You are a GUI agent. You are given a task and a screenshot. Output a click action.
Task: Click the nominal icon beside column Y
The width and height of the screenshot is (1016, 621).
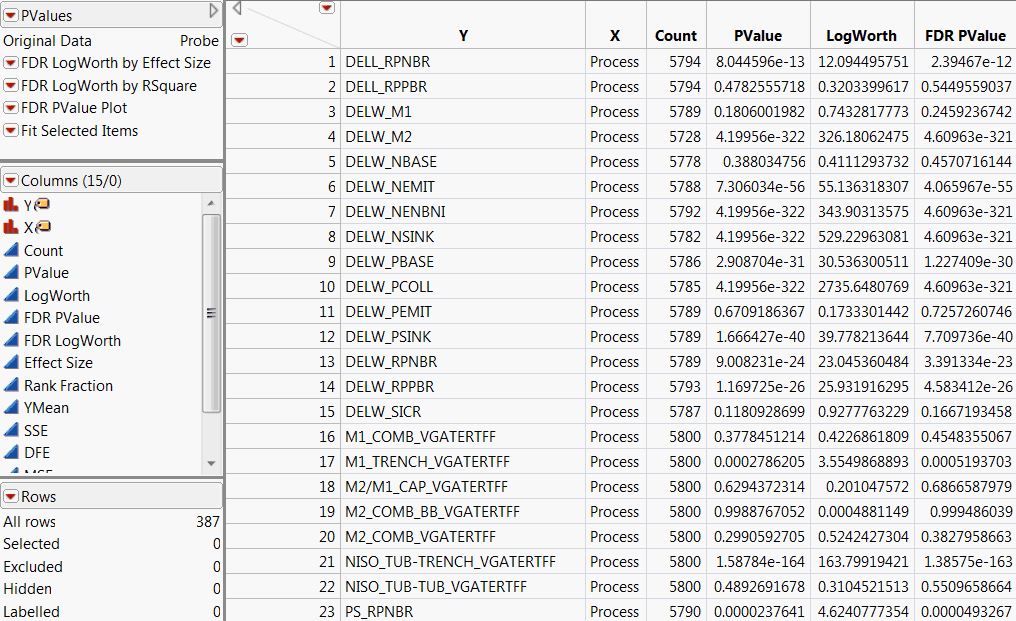coord(12,205)
